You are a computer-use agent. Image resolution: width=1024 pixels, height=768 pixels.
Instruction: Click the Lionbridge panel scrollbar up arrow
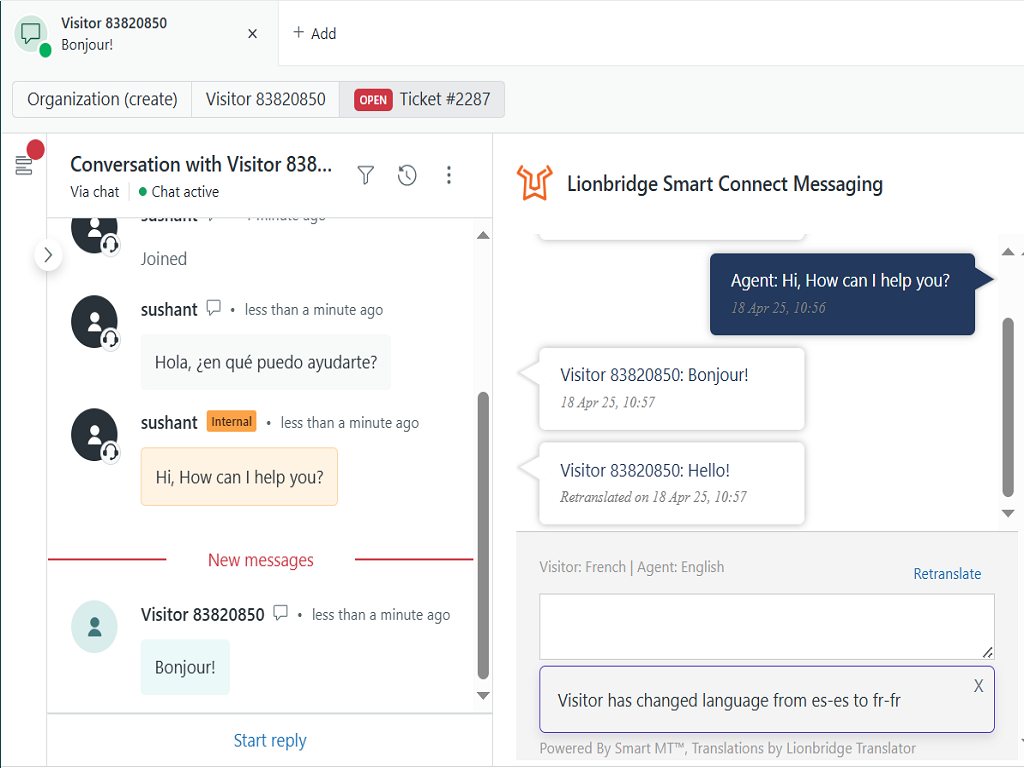(1008, 251)
